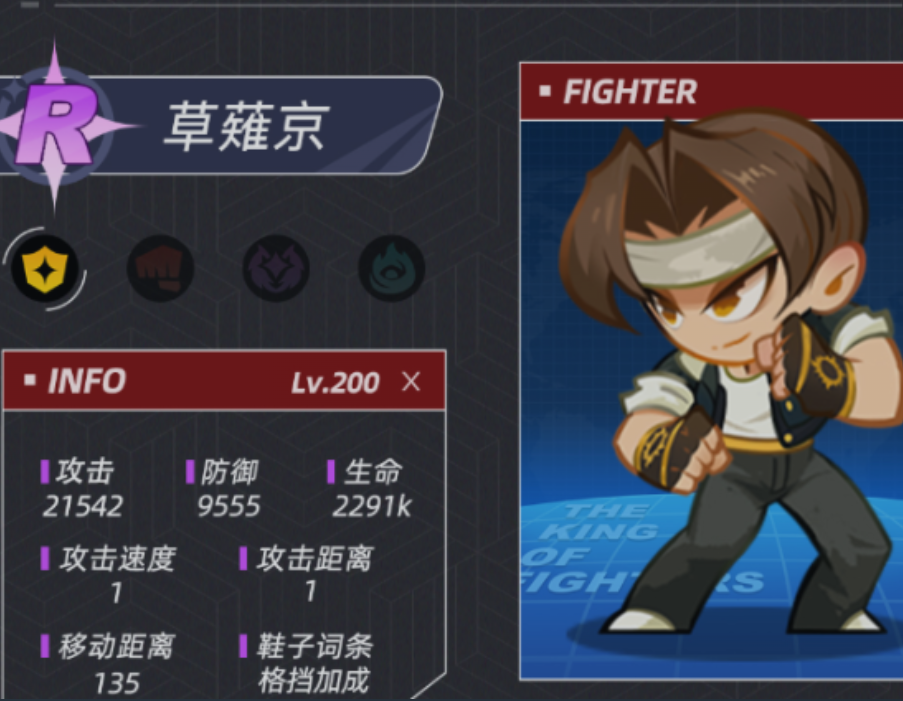Click the purple R rarity badge
The height and width of the screenshot is (701, 903).
[x=56, y=126]
